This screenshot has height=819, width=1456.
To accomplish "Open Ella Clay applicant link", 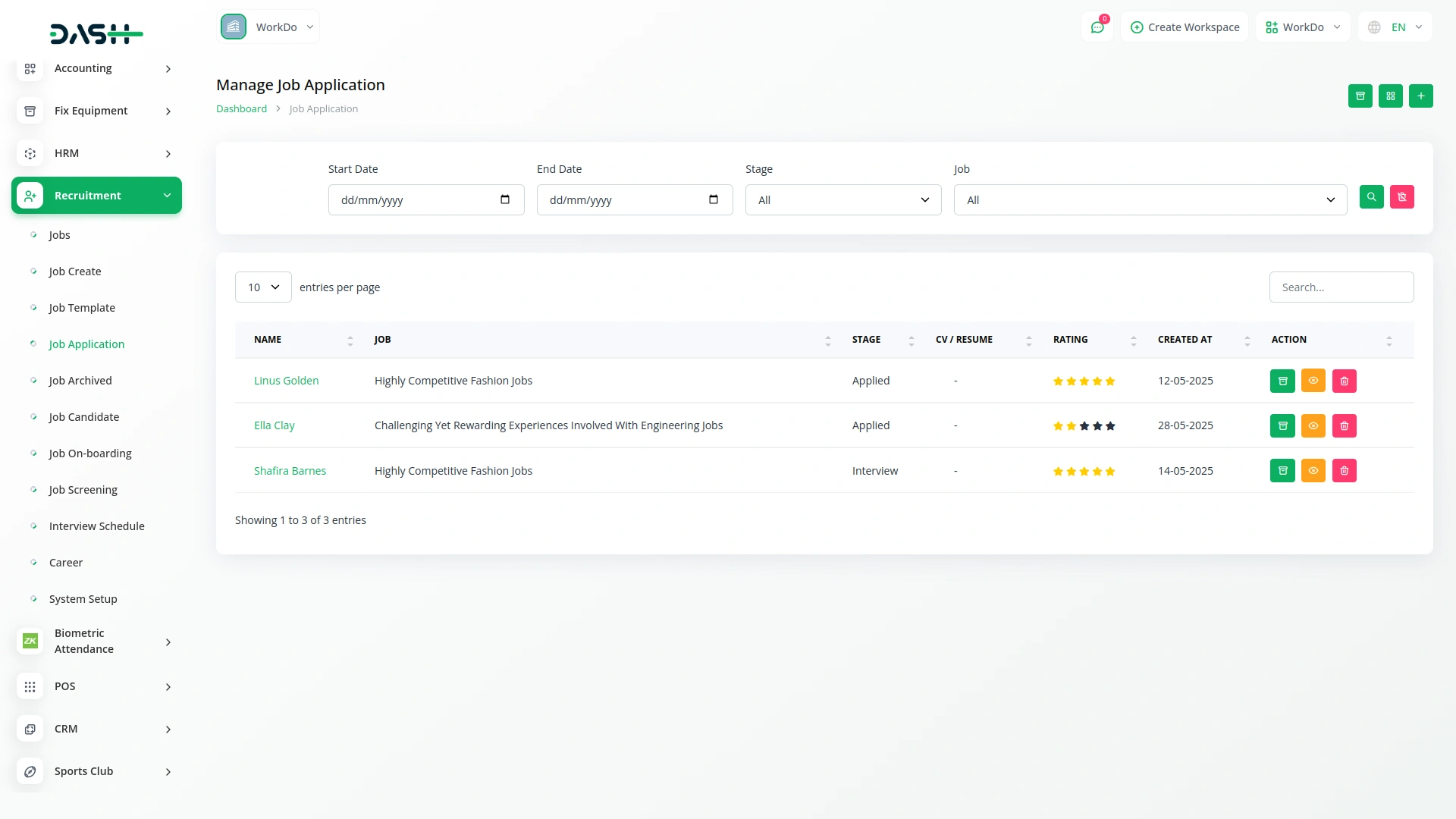I will point(274,425).
